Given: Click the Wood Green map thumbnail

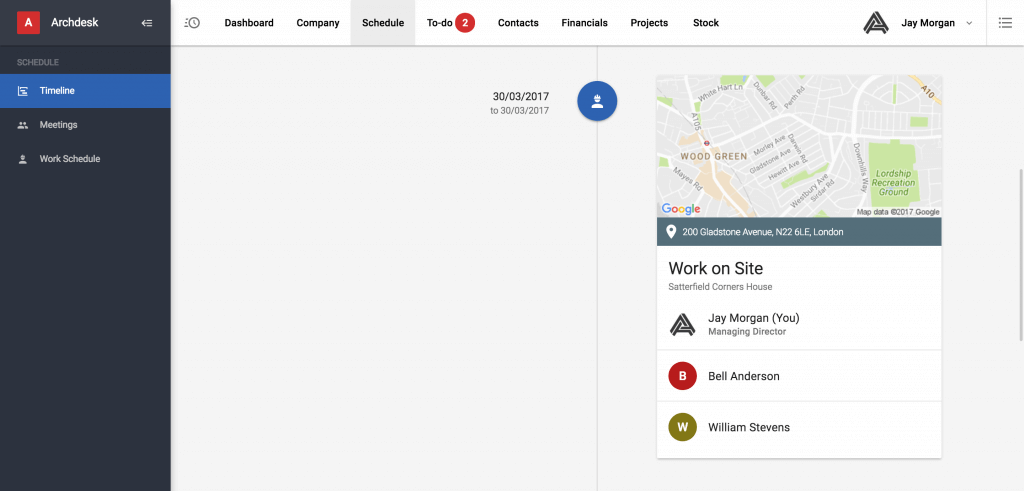Looking at the screenshot, I should [x=799, y=146].
